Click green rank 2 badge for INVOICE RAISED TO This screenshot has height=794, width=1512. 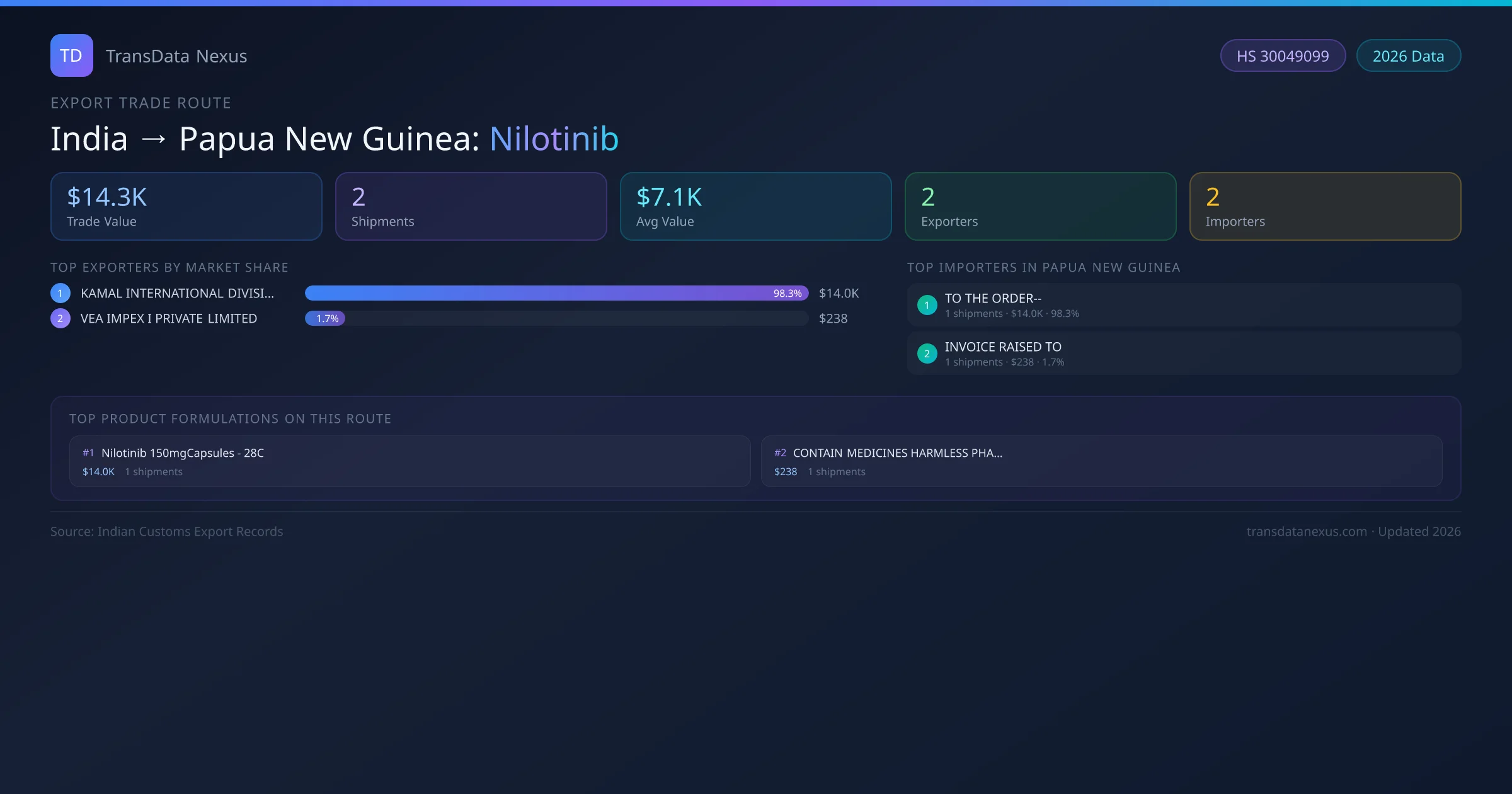coord(927,354)
